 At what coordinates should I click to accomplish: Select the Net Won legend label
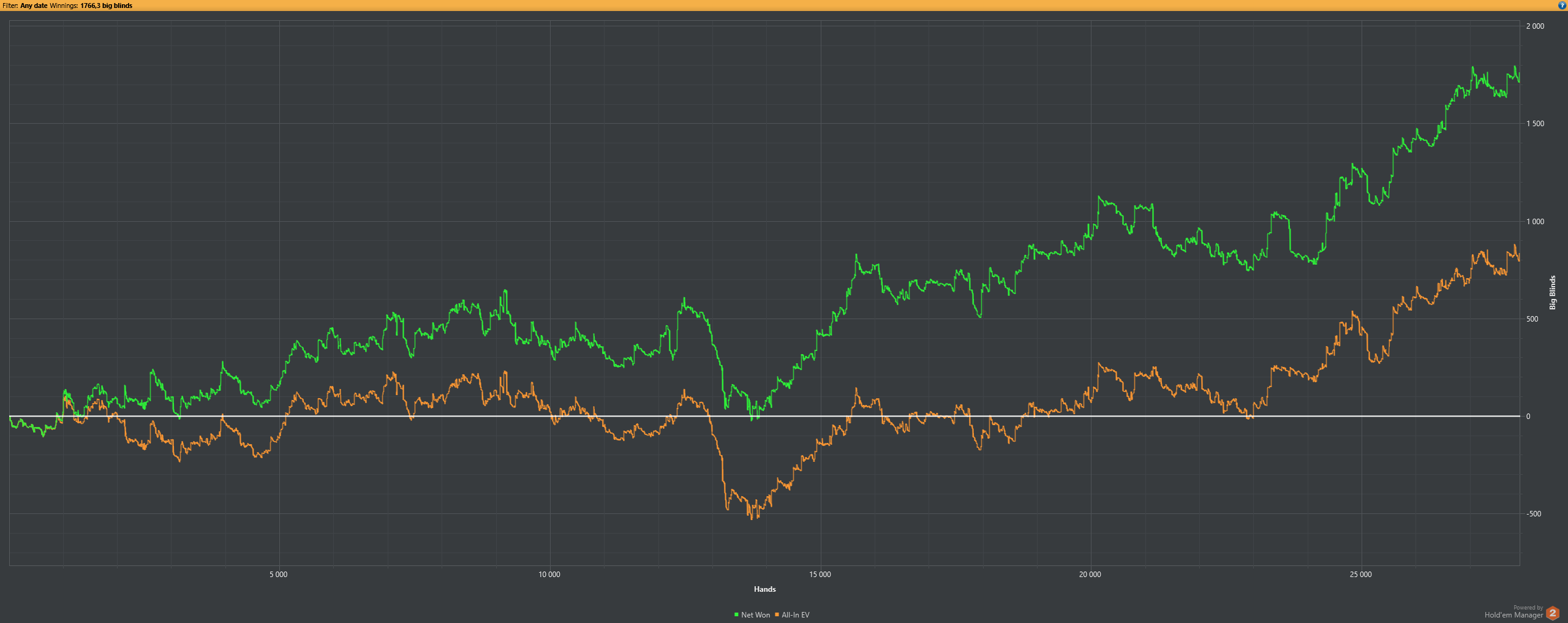pyautogui.click(x=755, y=615)
